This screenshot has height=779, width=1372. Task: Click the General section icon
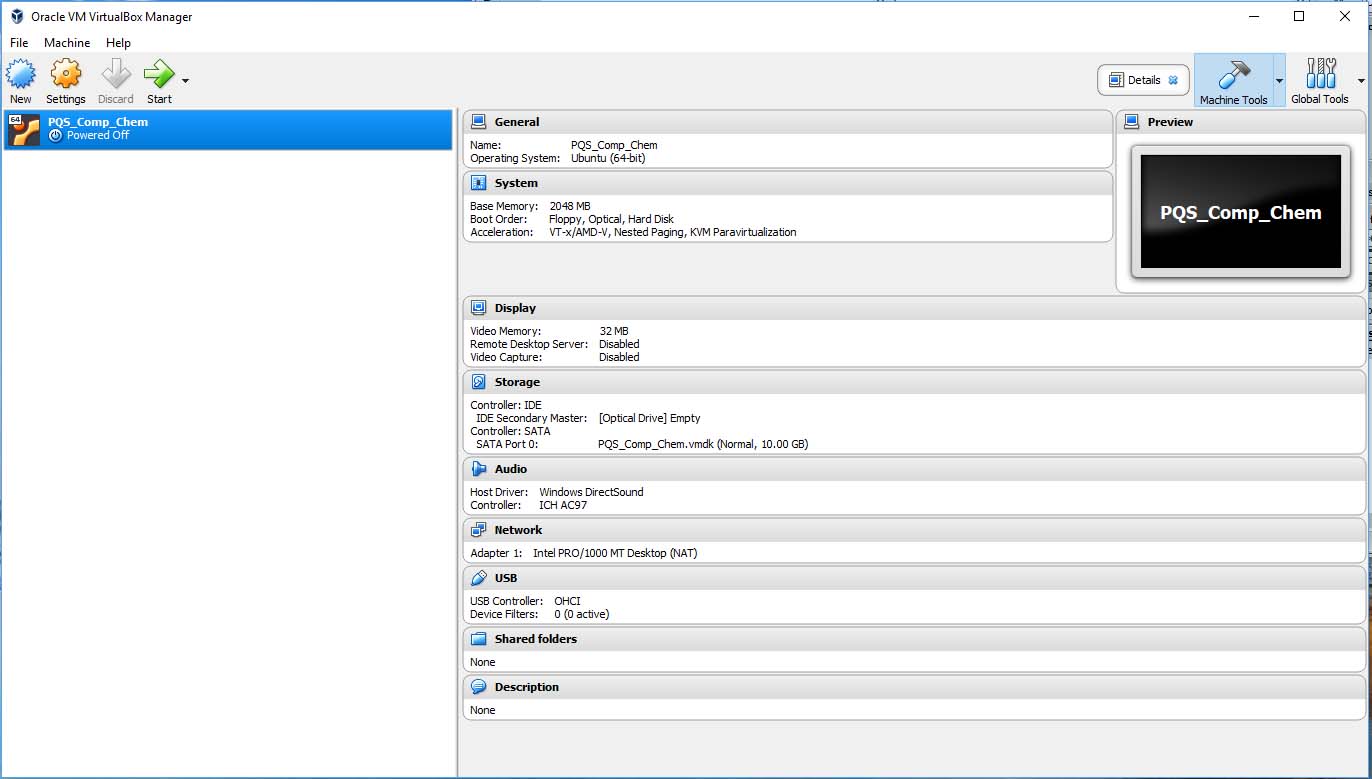[x=478, y=122]
